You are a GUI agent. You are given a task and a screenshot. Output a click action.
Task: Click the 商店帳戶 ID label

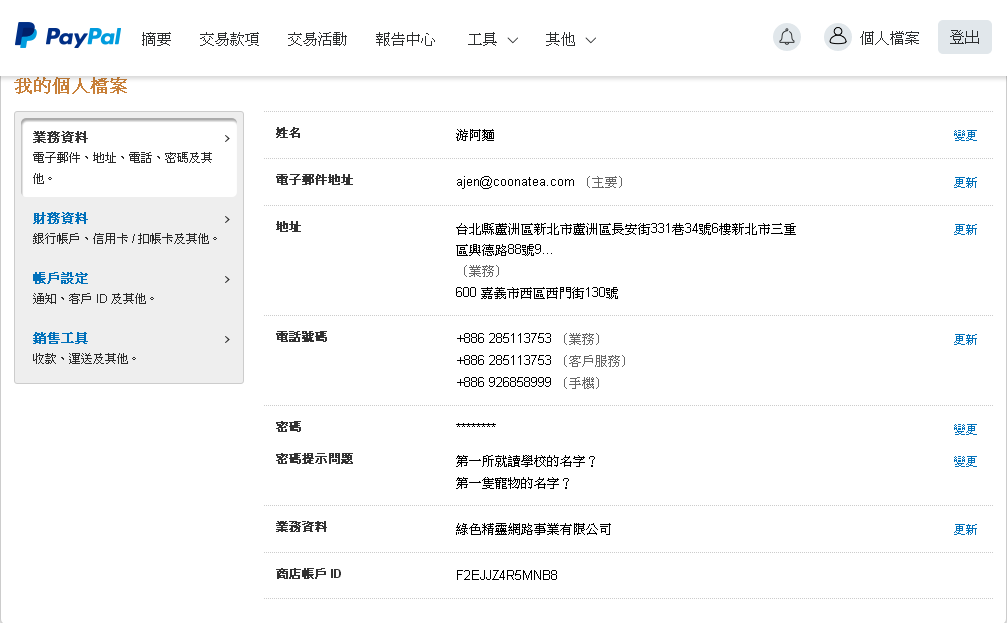[308, 574]
